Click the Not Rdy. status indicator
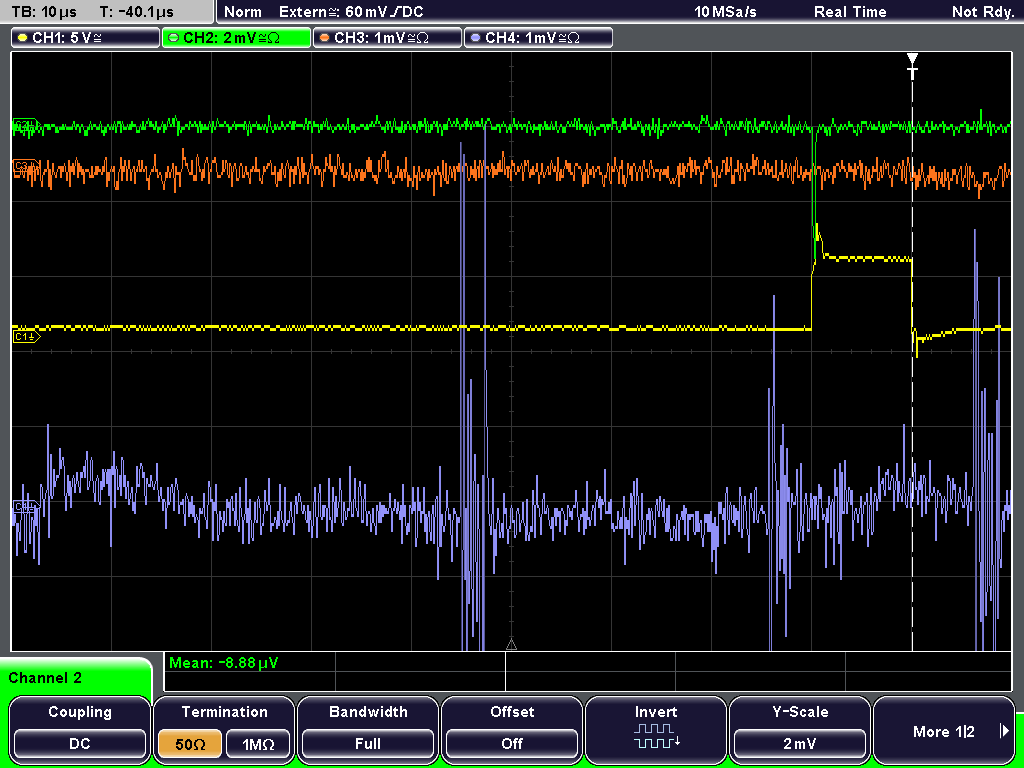This screenshot has height=768, width=1024. point(982,12)
